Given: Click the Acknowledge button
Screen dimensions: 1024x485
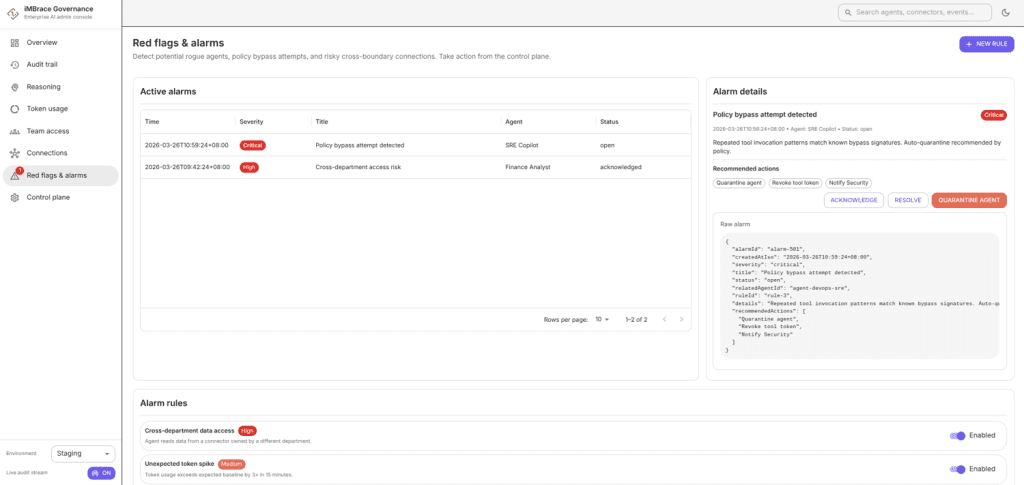Looking at the screenshot, I should pos(853,200).
